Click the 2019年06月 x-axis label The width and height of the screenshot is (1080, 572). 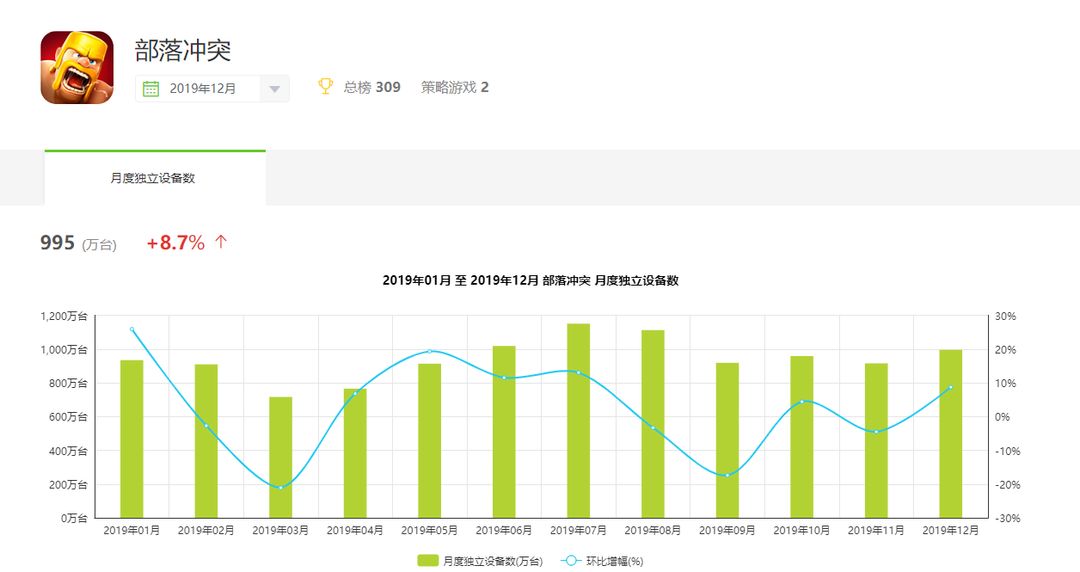(x=503, y=531)
